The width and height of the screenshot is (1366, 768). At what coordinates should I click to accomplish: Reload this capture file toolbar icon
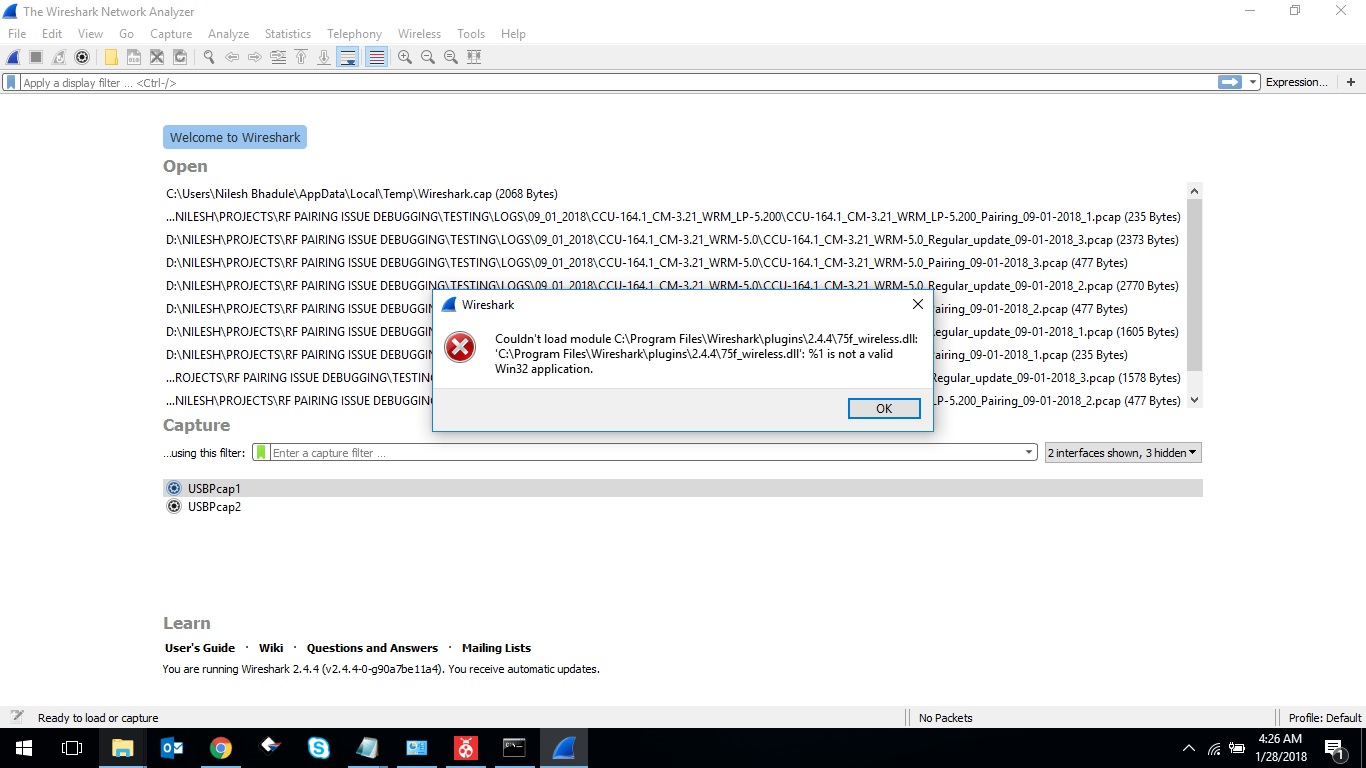pyautogui.click(x=180, y=57)
